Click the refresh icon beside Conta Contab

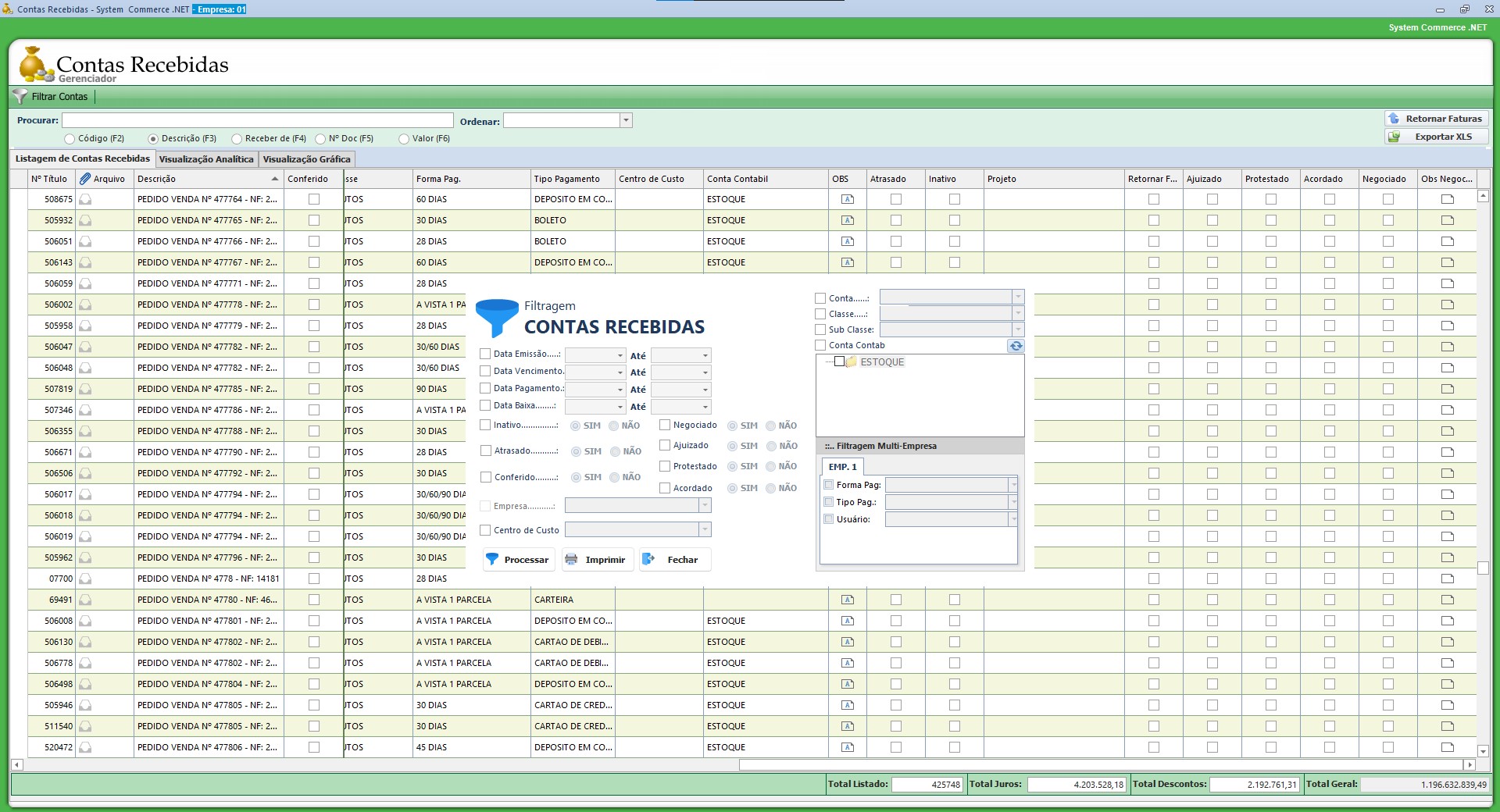click(1015, 346)
